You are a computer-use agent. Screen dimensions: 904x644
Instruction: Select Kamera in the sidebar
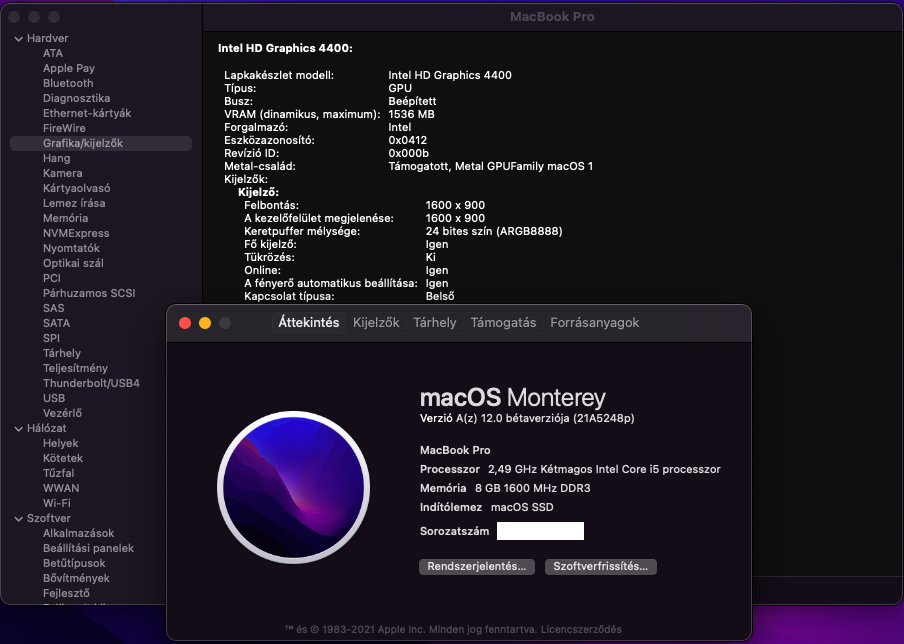point(62,173)
